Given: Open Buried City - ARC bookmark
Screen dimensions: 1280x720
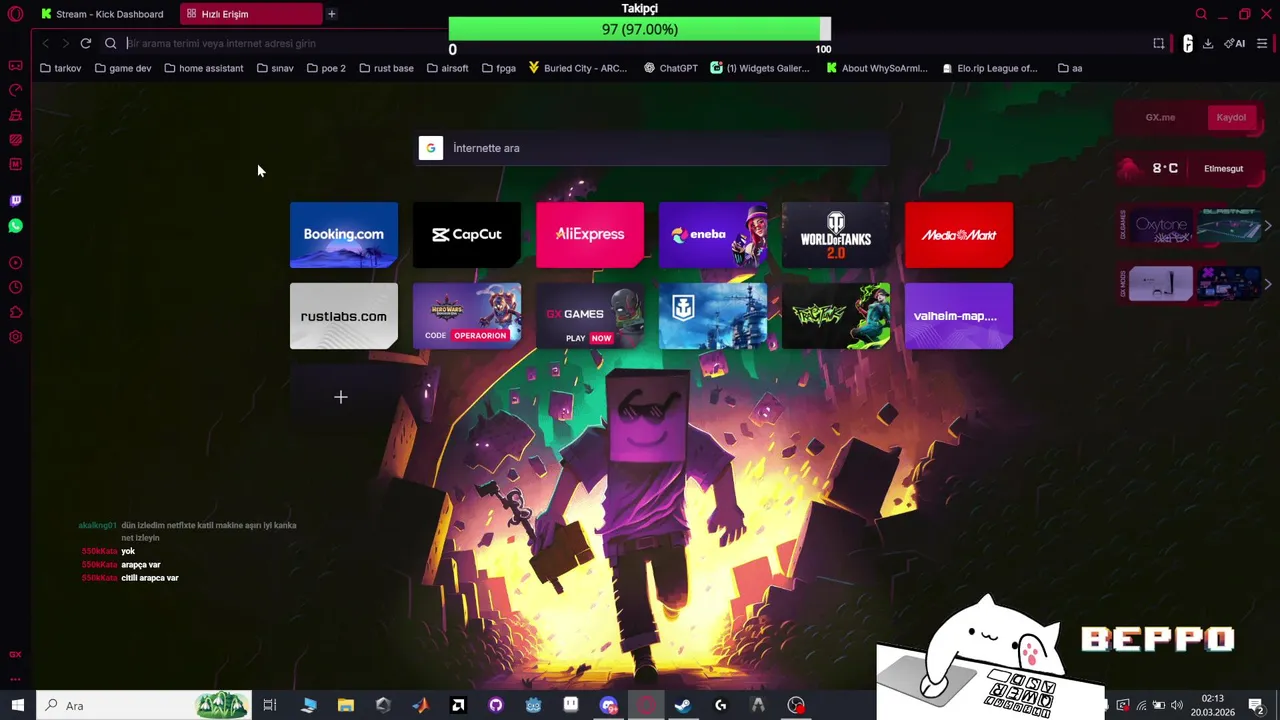Looking at the screenshot, I should coord(578,68).
